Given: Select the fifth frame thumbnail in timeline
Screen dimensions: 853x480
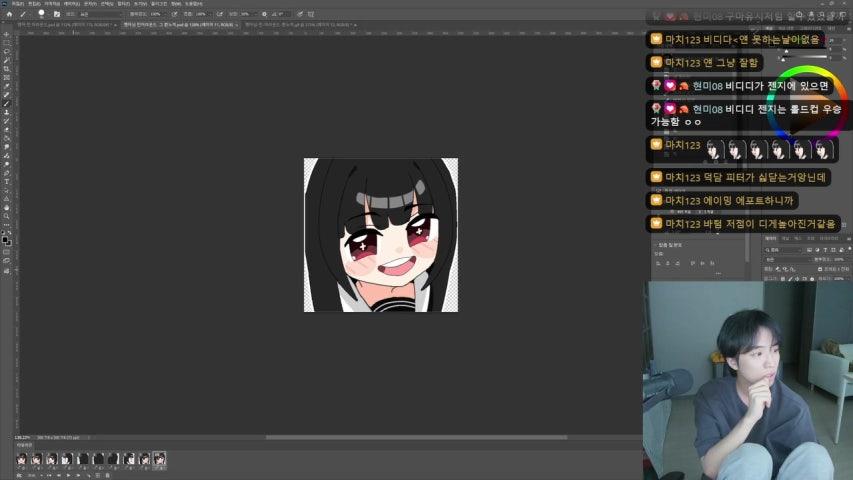Looking at the screenshot, I should pos(83,459).
